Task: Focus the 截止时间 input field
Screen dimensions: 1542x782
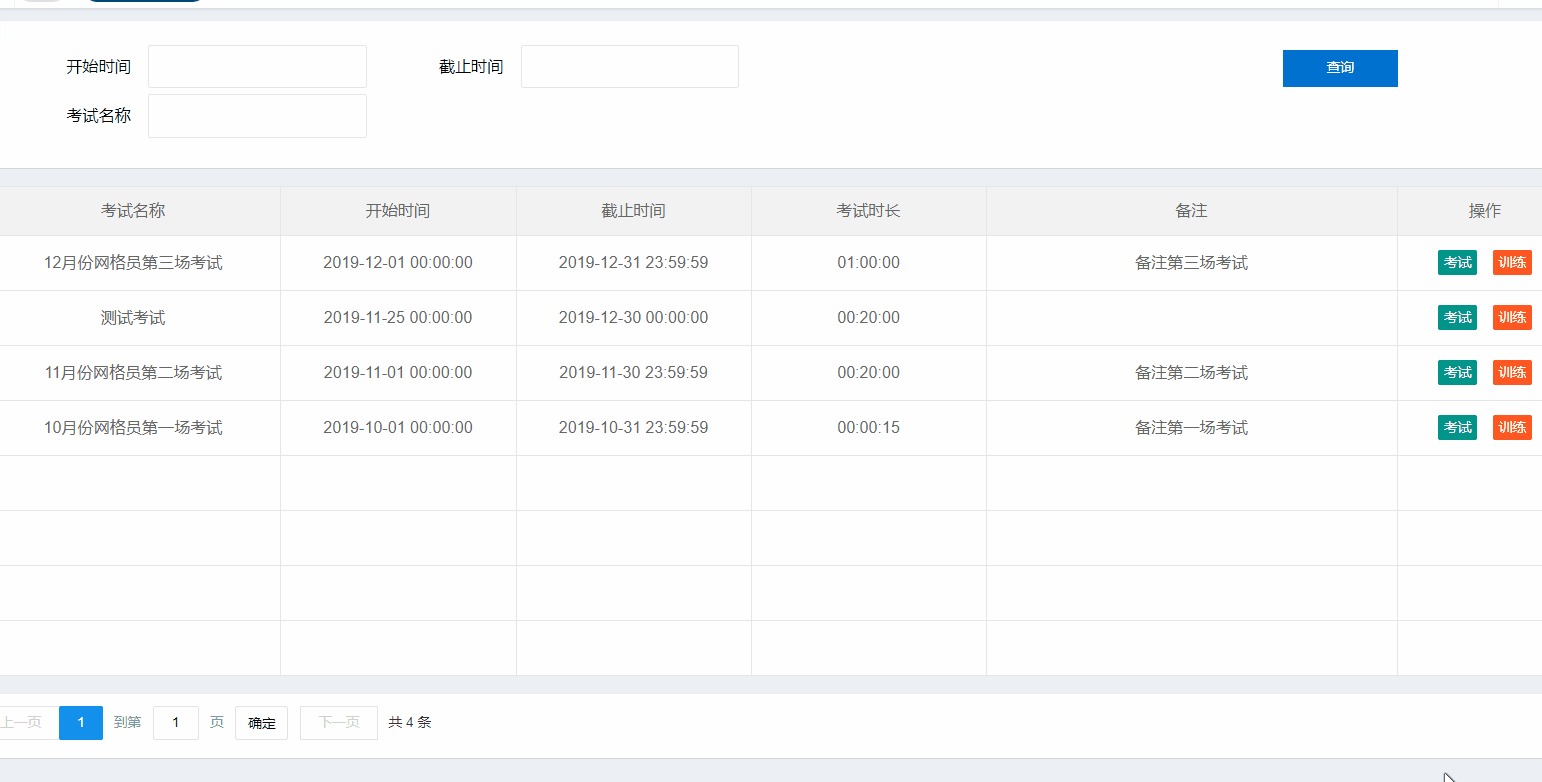Action: point(629,67)
